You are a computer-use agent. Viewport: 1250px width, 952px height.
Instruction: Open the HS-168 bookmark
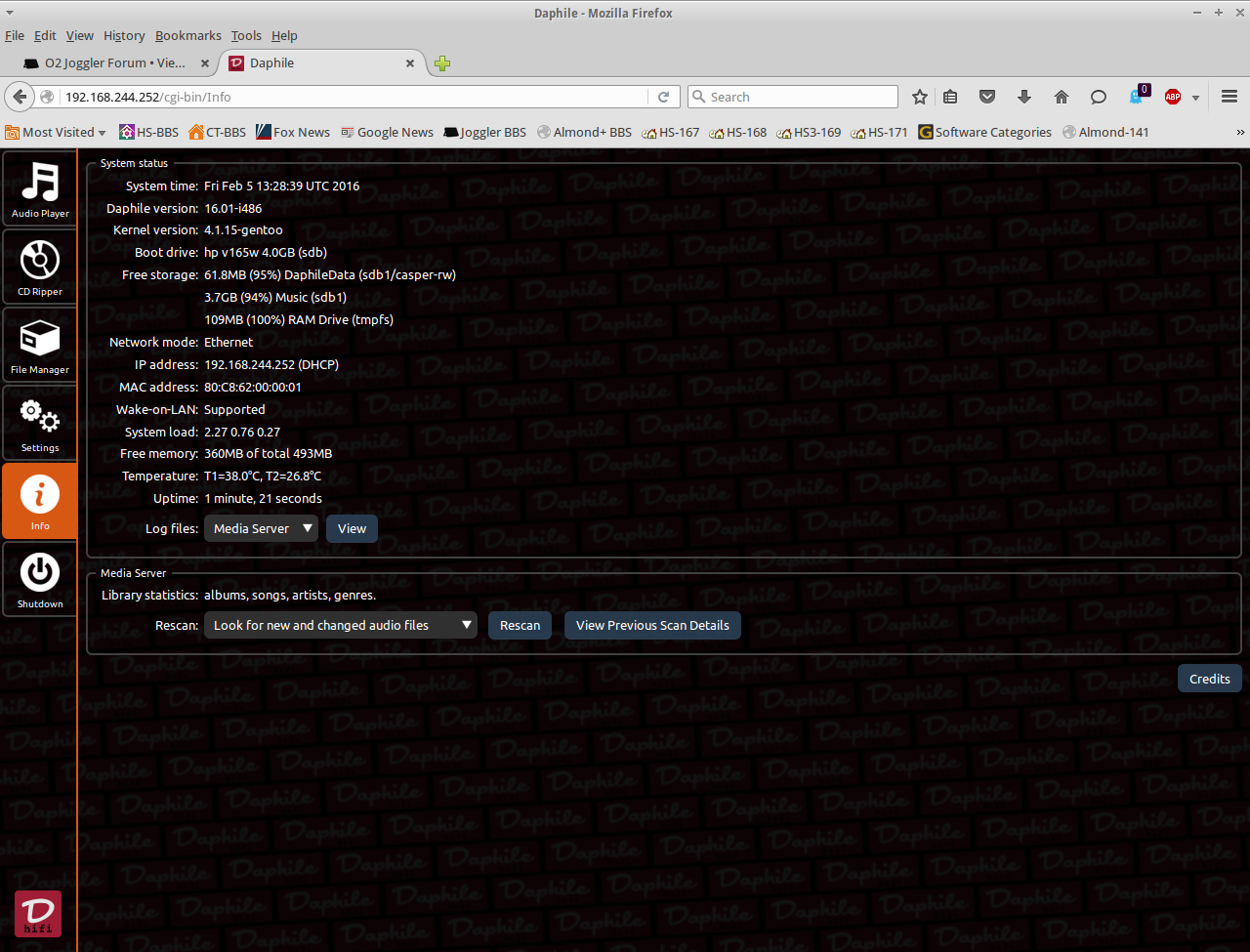click(x=738, y=132)
